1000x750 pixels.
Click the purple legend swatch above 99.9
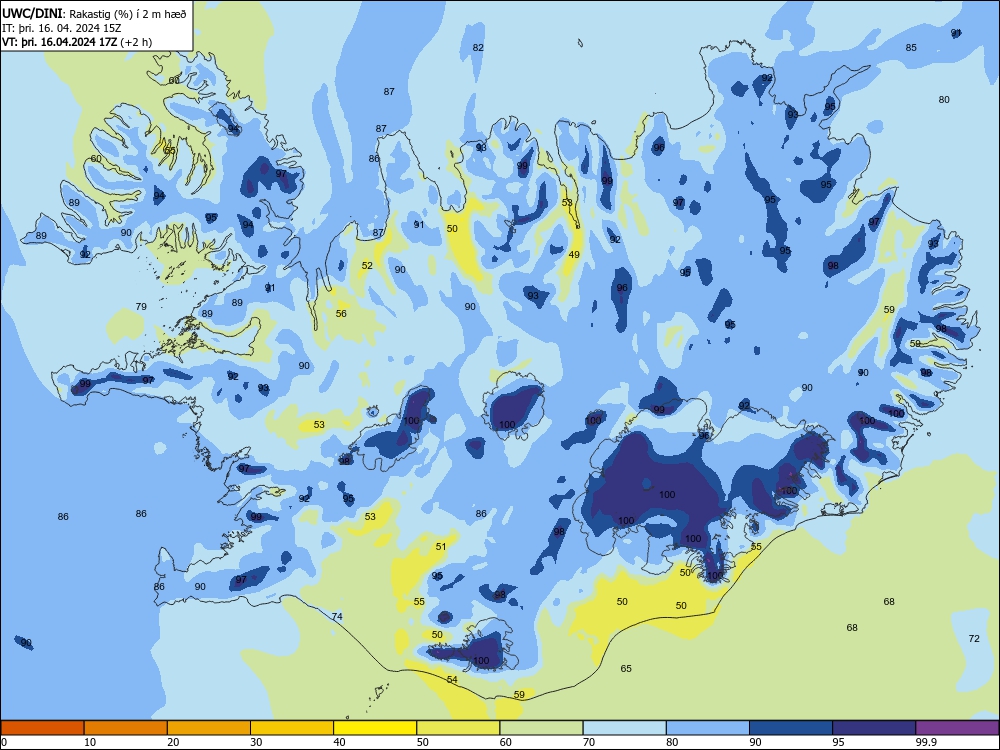pyautogui.click(x=957, y=728)
